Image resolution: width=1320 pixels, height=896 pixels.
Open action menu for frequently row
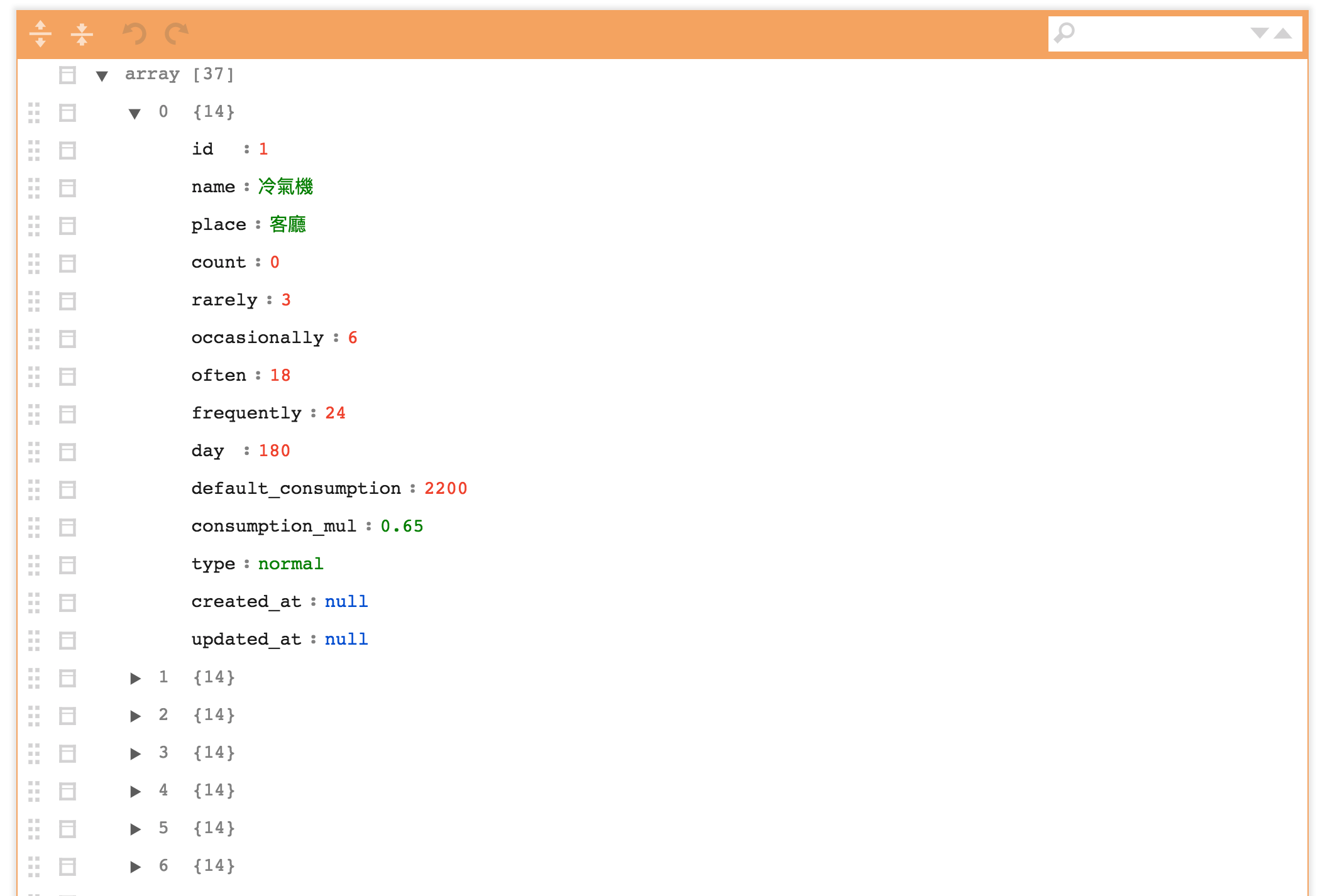click(x=67, y=415)
